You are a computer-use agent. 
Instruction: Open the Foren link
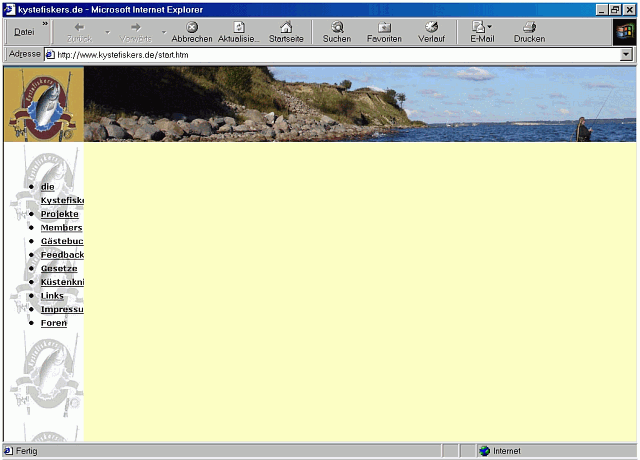[53, 323]
